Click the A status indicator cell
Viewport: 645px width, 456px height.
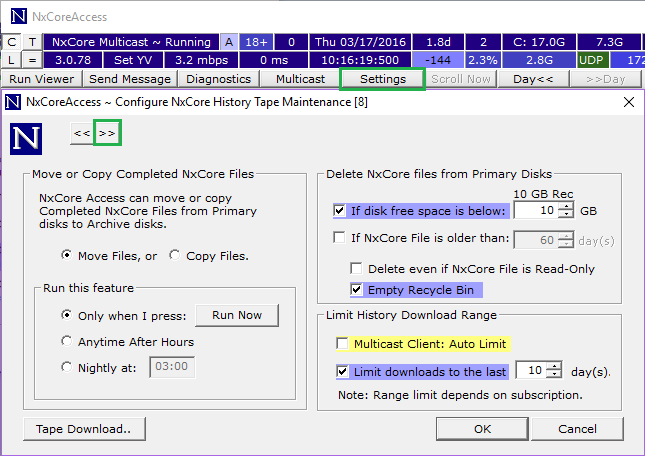[229, 42]
